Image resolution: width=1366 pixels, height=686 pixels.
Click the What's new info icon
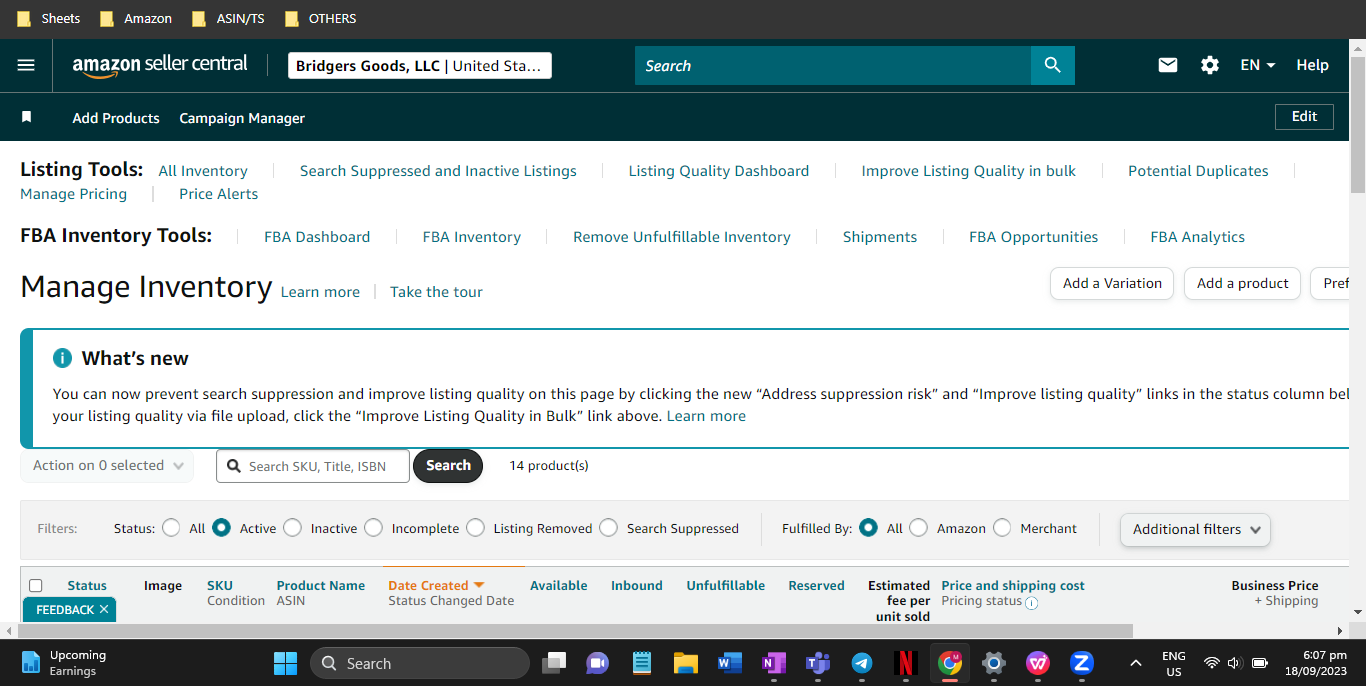point(62,358)
